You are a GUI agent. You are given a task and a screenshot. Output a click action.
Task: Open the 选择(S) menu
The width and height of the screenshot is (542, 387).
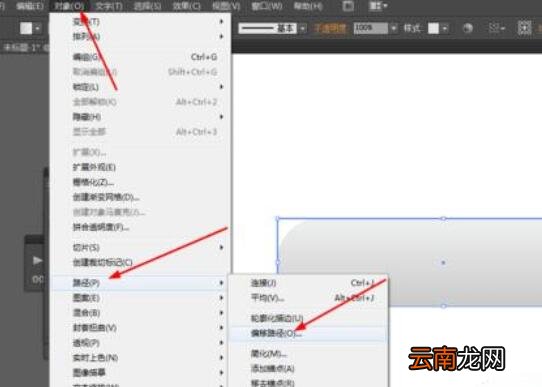pos(148,6)
